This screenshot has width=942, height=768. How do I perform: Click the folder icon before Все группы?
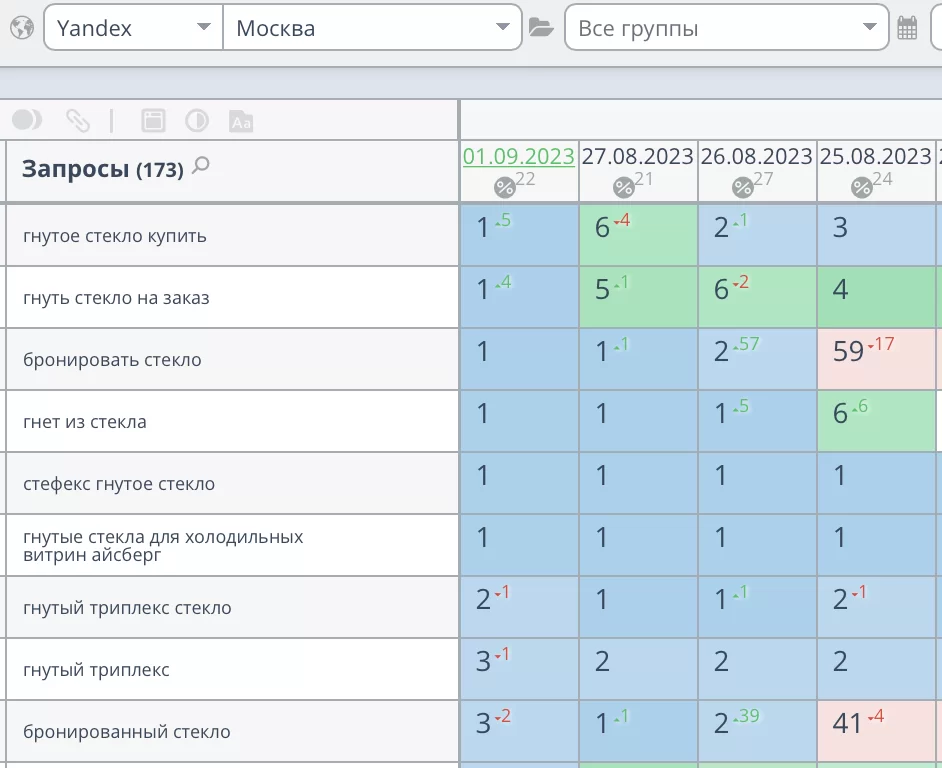(x=541, y=28)
